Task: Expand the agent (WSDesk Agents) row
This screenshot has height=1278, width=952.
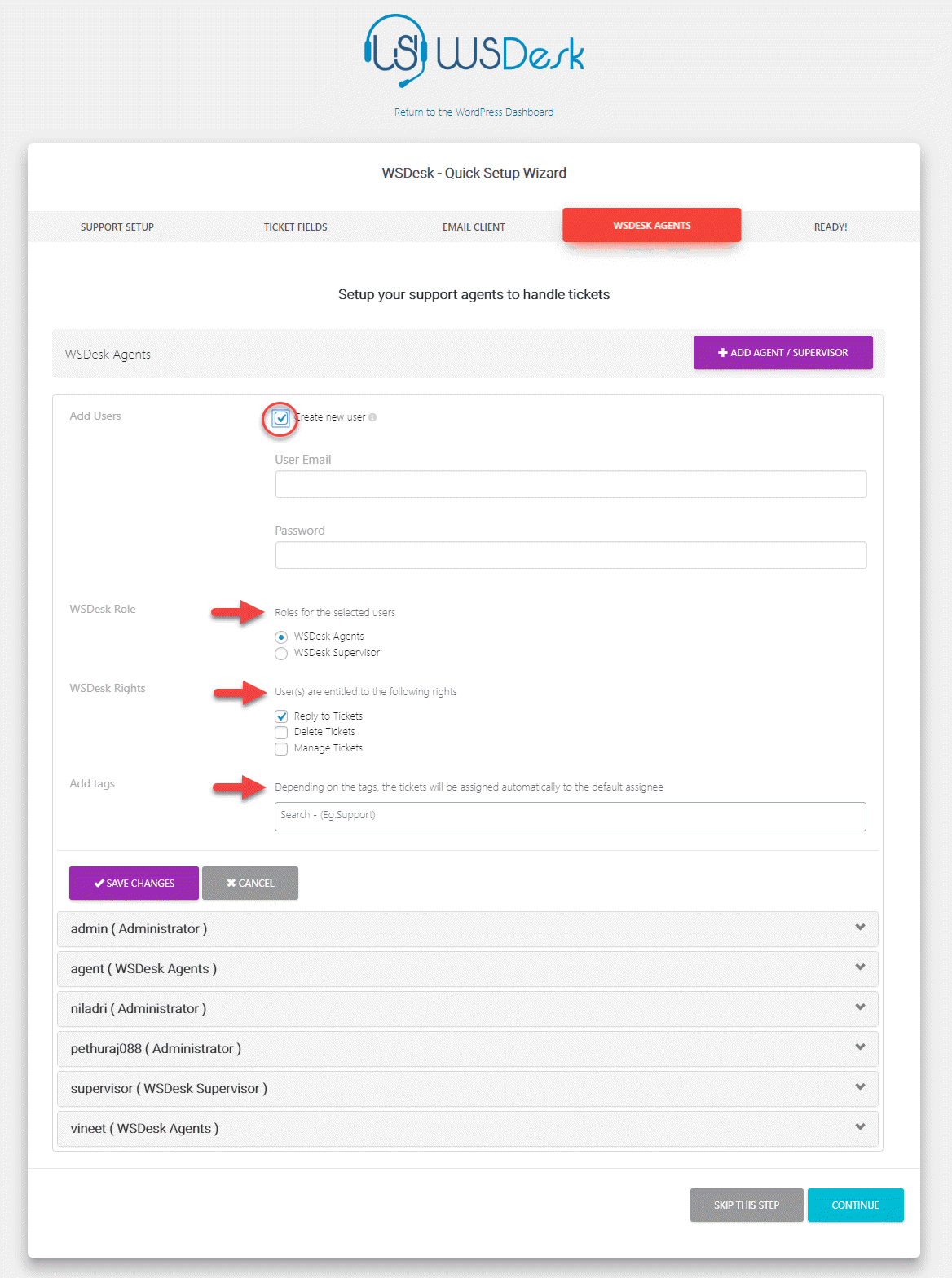Action: pos(468,969)
